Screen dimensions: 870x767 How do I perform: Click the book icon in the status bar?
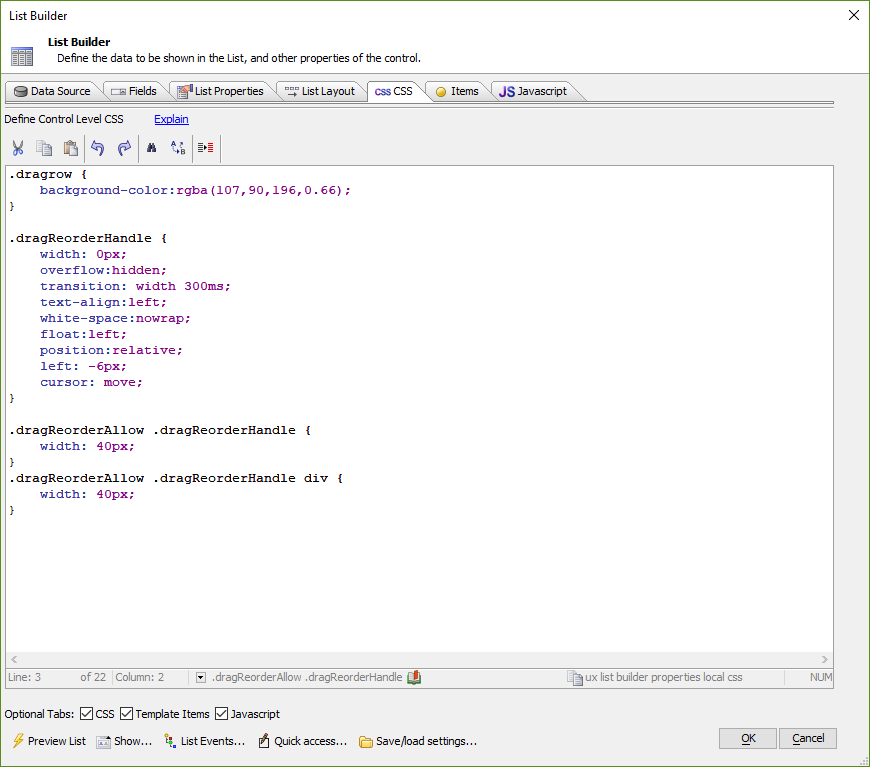(414, 677)
